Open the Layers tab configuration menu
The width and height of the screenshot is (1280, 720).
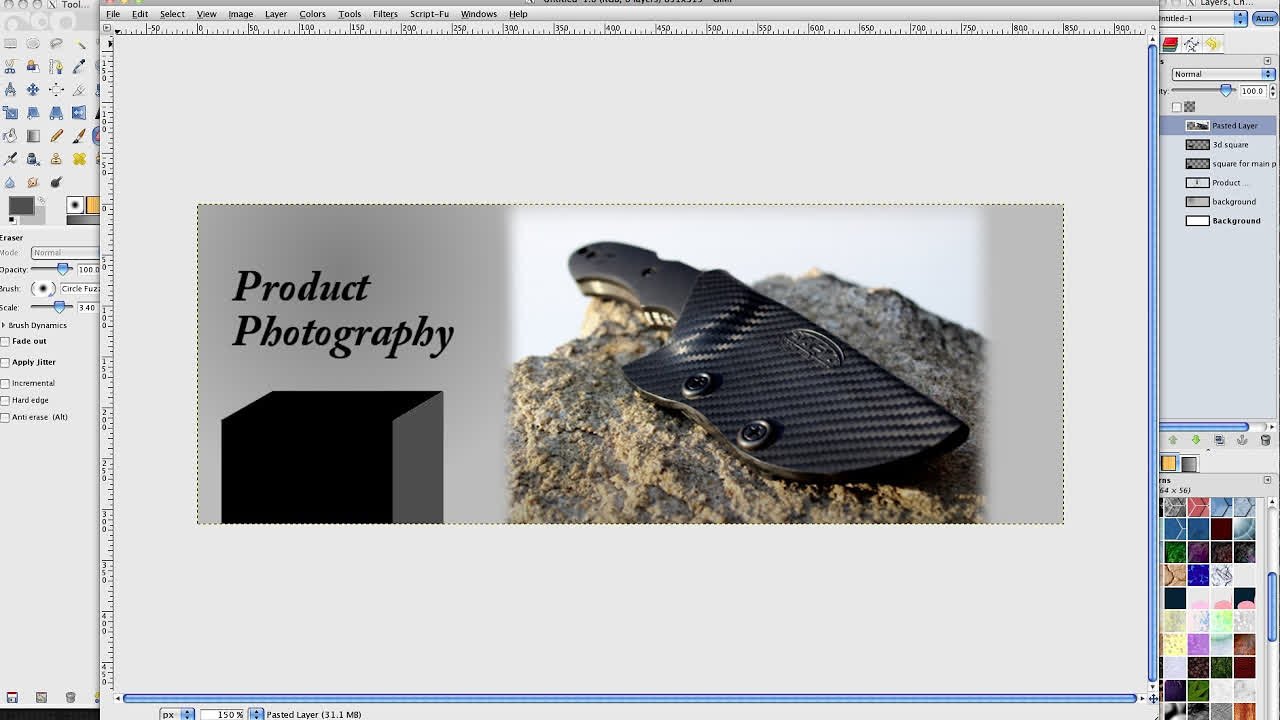[1267, 61]
